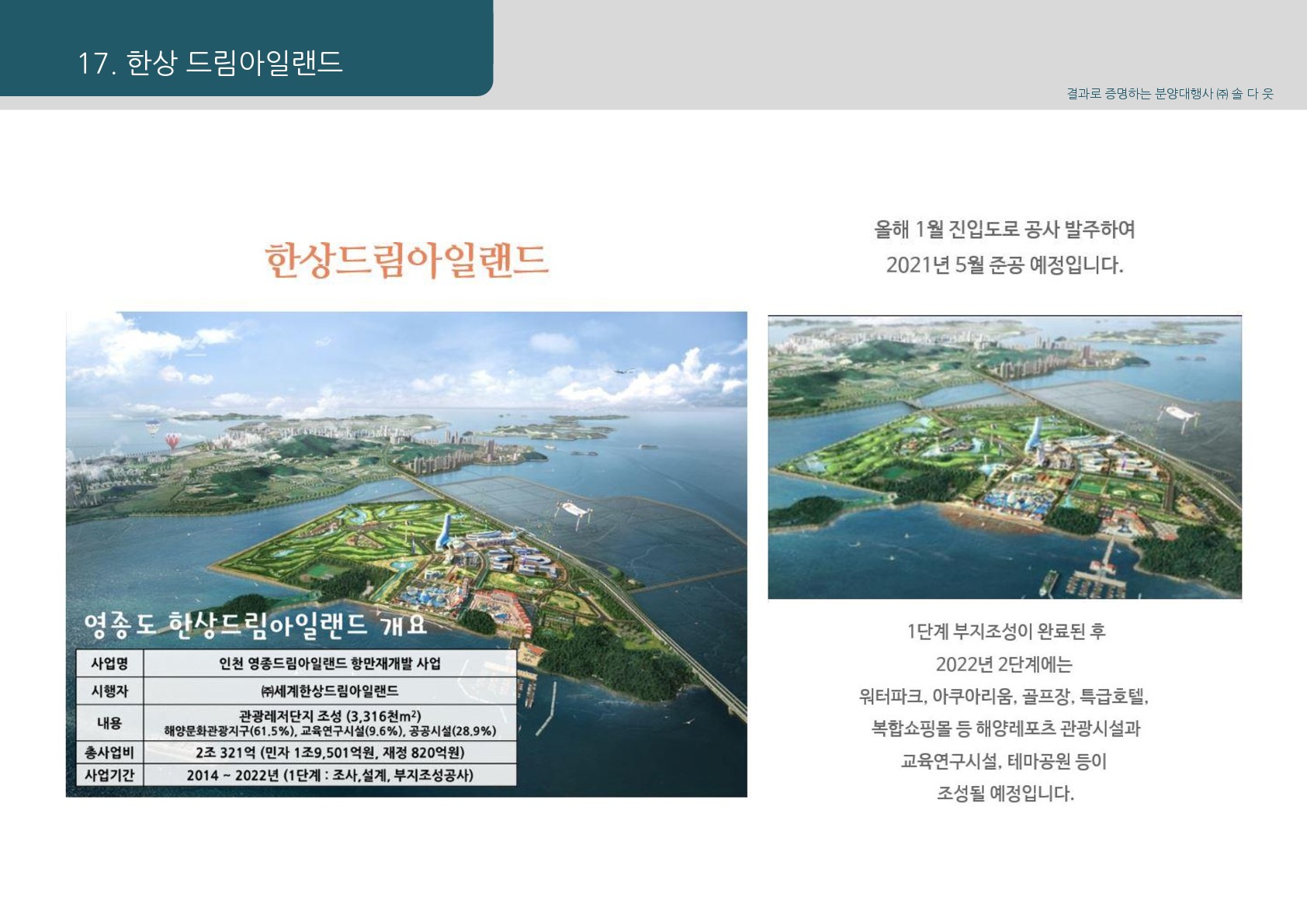Image resolution: width=1307 pixels, height=924 pixels.
Task: Click the table cell '사업기간'
Action: click(109, 774)
